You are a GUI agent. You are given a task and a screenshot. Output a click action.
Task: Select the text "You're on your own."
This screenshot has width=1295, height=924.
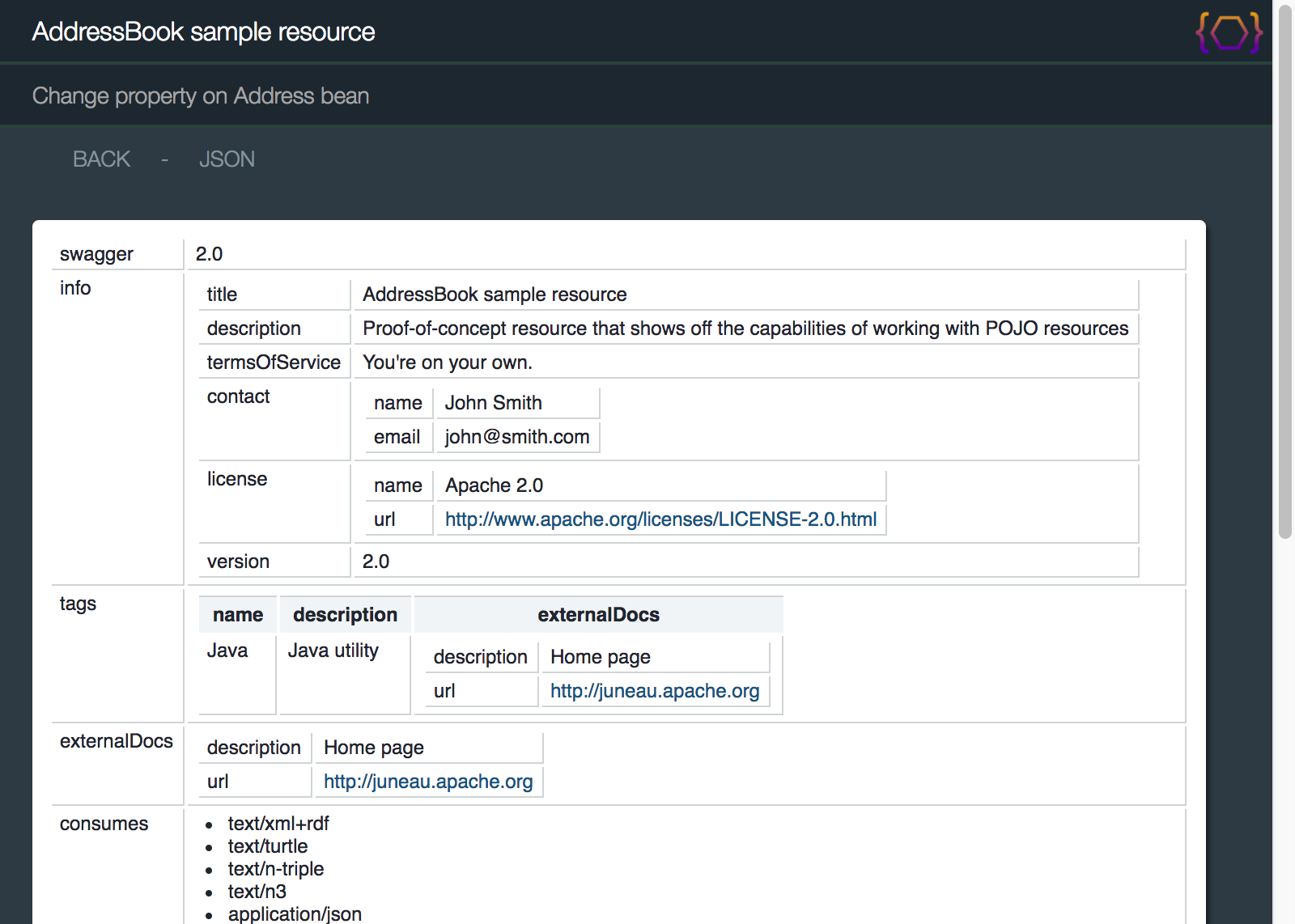pyautogui.click(x=448, y=362)
